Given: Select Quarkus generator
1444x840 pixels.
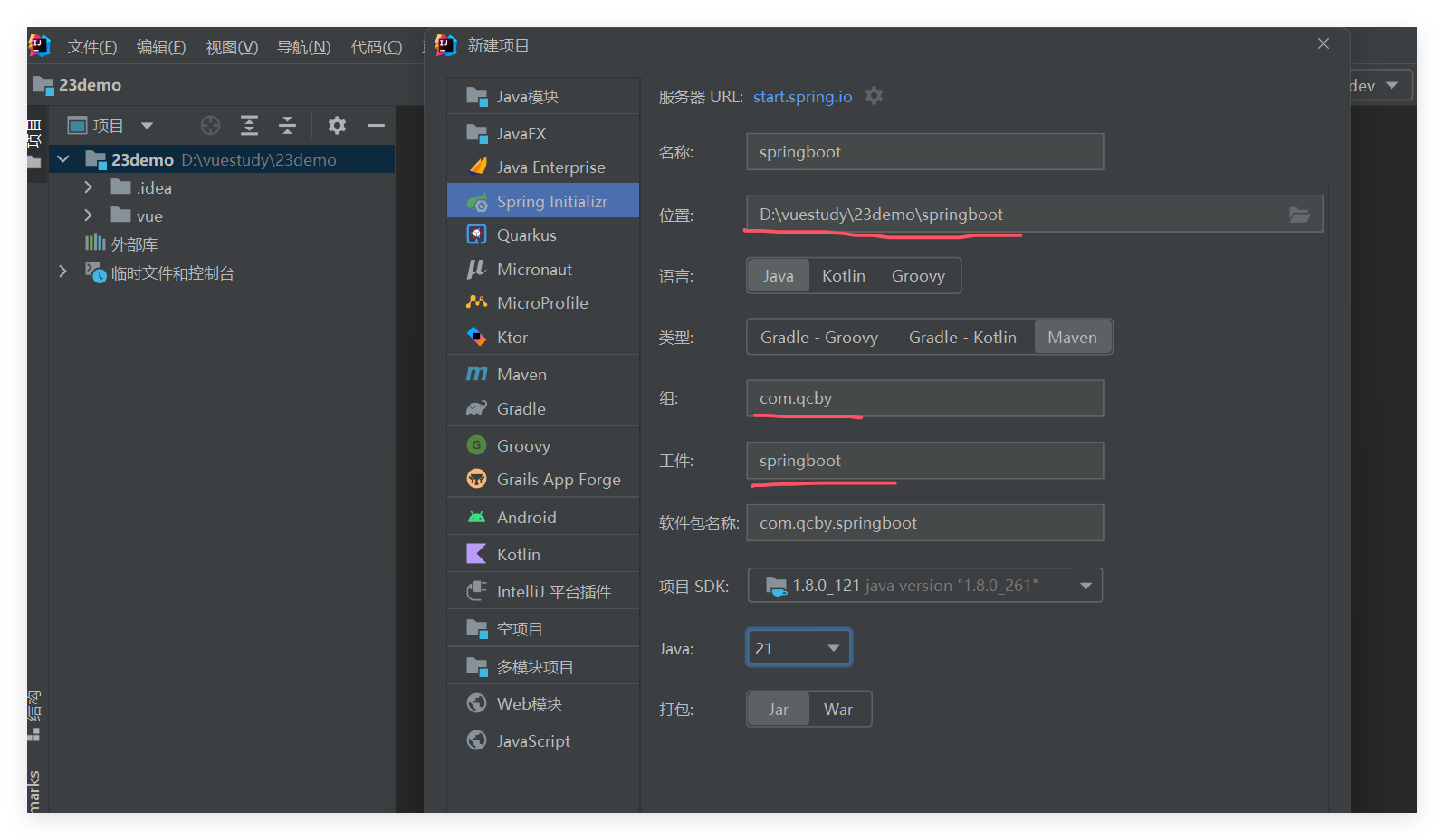Looking at the screenshot, I should [543, 234].
